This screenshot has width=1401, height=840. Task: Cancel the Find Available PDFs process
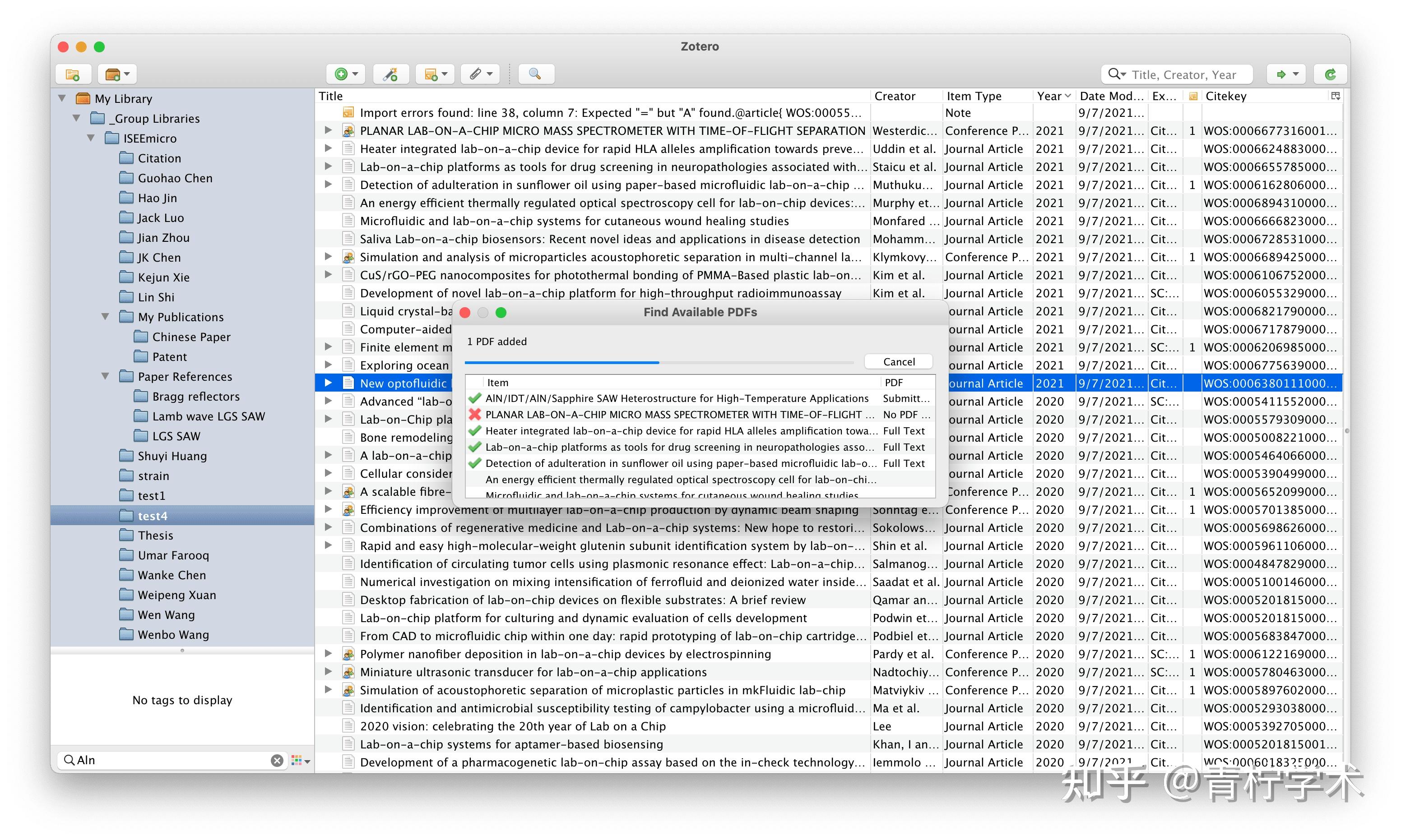click(x=899, y=362)
